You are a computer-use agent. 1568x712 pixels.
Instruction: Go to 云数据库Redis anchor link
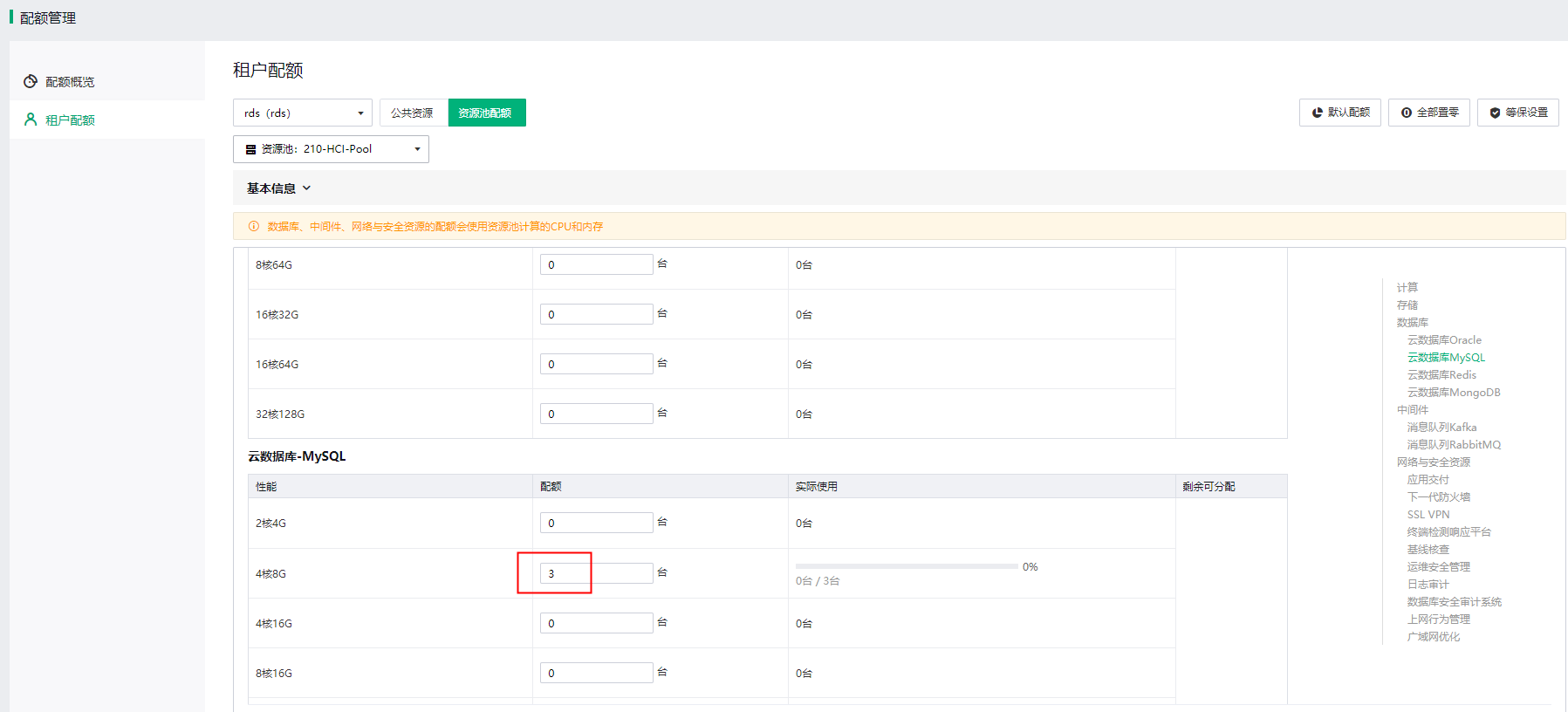tap(1441, 375)
